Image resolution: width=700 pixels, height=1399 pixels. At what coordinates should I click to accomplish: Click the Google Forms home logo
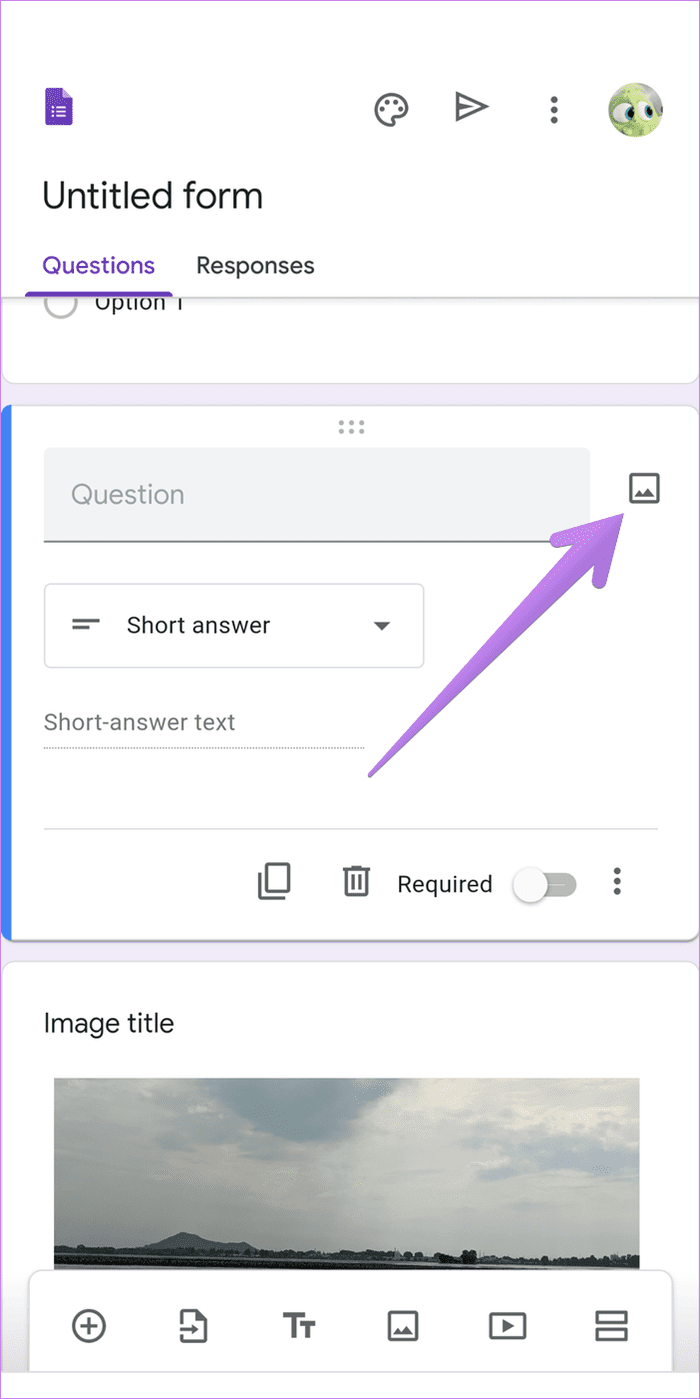coord(59,108)
